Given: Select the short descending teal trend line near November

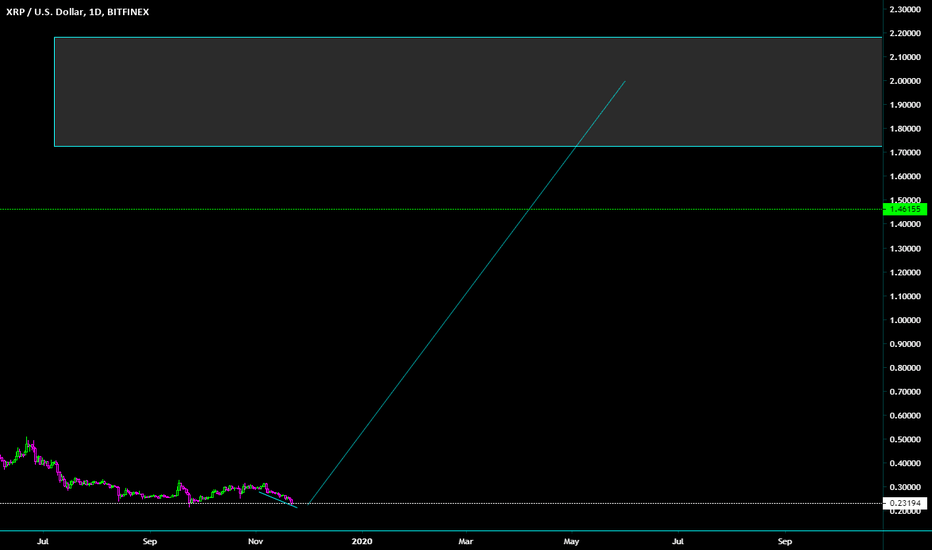Looking at the screenshot, I should click(x=278, y=499).
